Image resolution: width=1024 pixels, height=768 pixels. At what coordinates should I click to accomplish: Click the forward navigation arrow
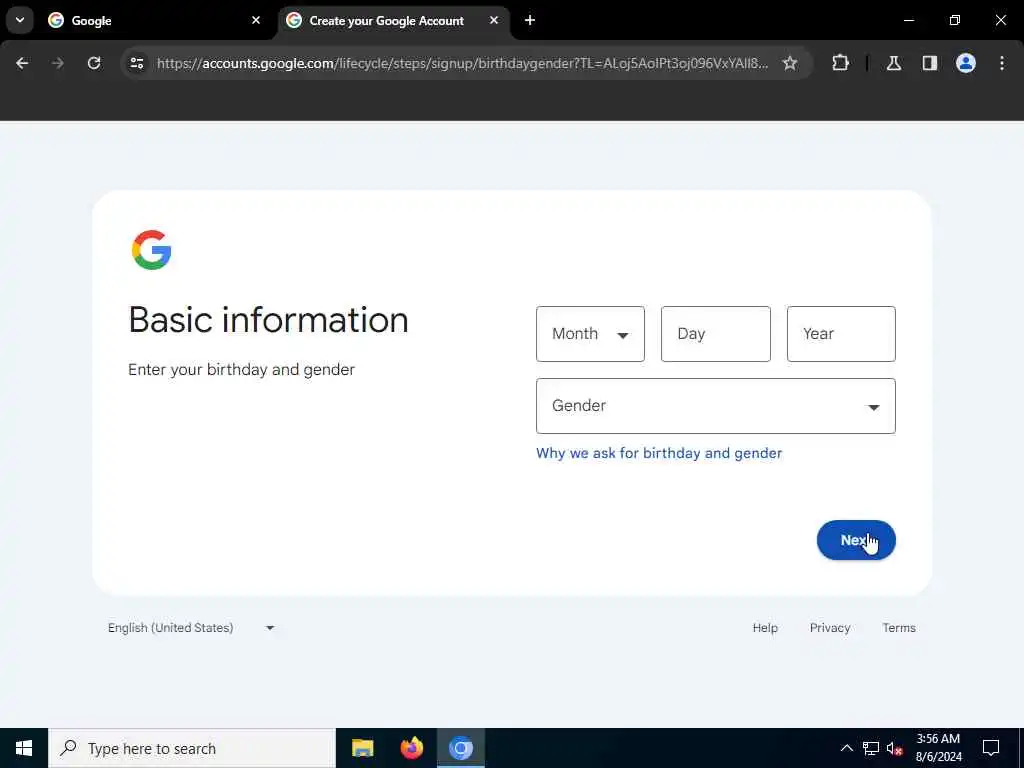58,63
